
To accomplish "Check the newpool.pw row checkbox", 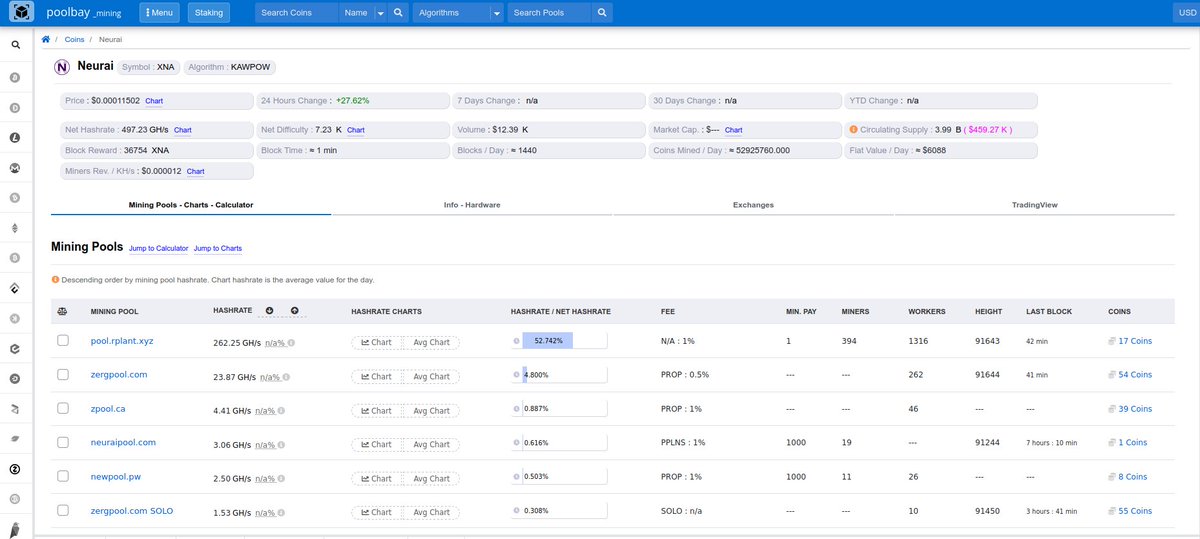I will 63,477.
